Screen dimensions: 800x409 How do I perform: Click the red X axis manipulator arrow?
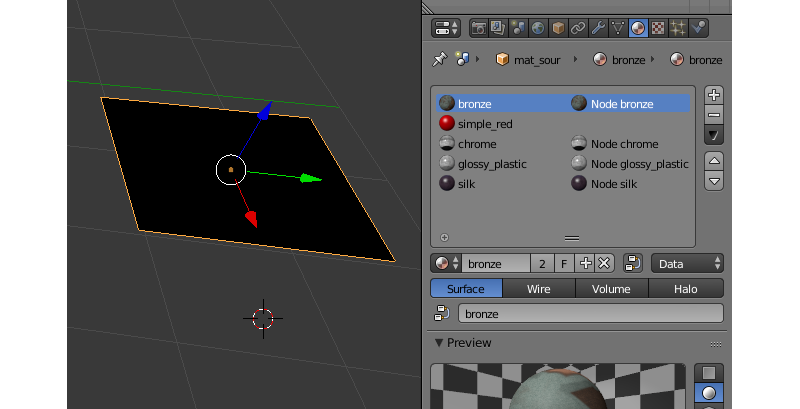coord(252,219)
